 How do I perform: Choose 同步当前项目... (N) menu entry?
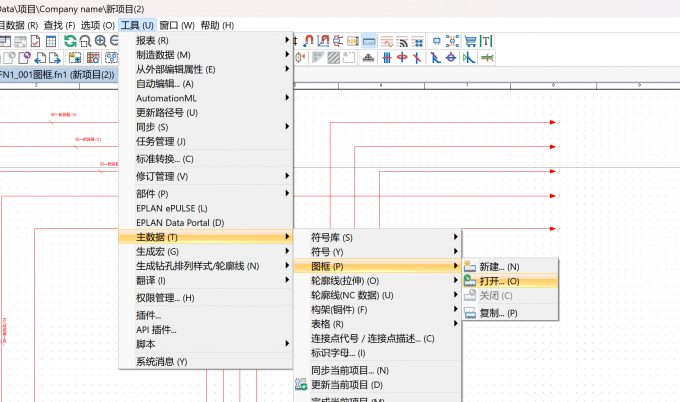pyautogui.click(x=377, y=370)
